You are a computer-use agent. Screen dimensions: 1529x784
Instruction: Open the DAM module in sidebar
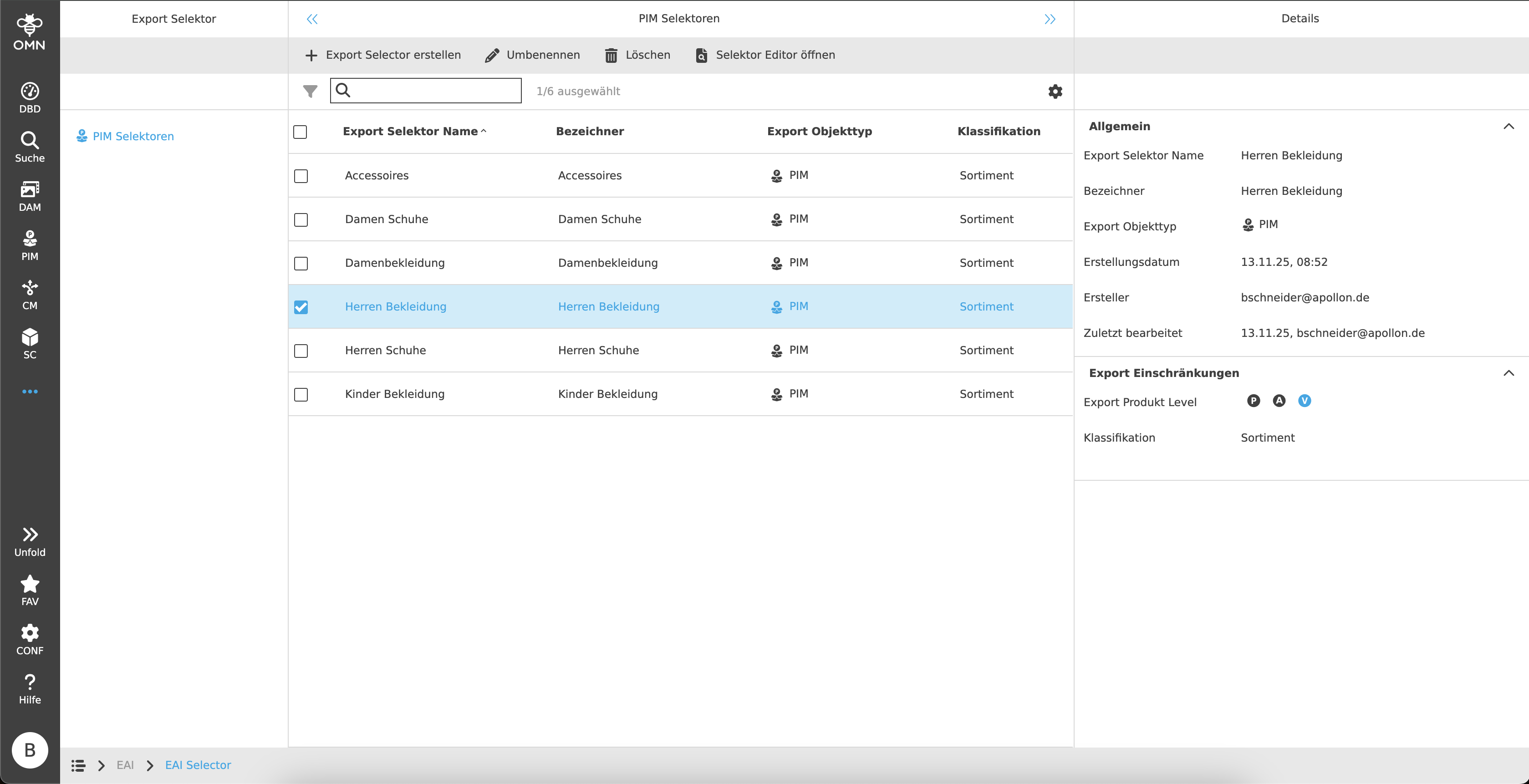coord(30,196)
